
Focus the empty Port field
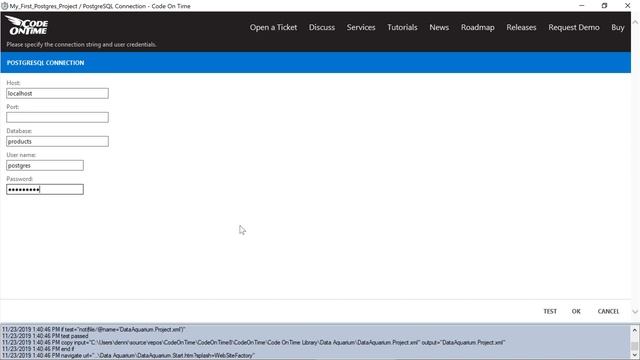(57, 118)
